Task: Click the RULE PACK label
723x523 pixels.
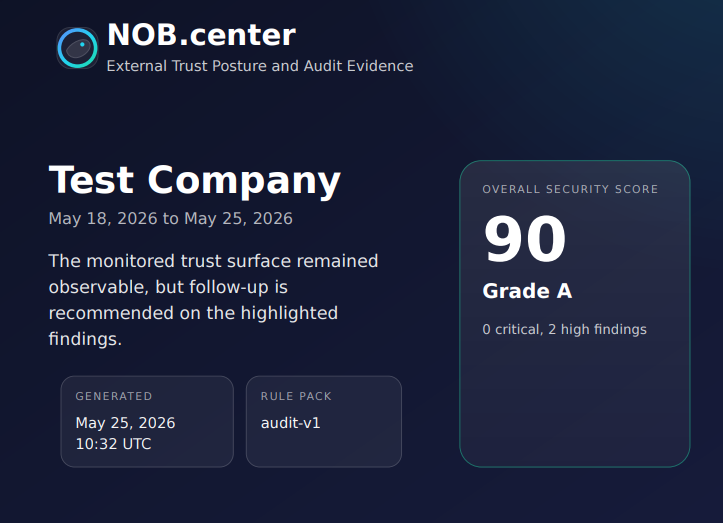Action: (296, 396)
